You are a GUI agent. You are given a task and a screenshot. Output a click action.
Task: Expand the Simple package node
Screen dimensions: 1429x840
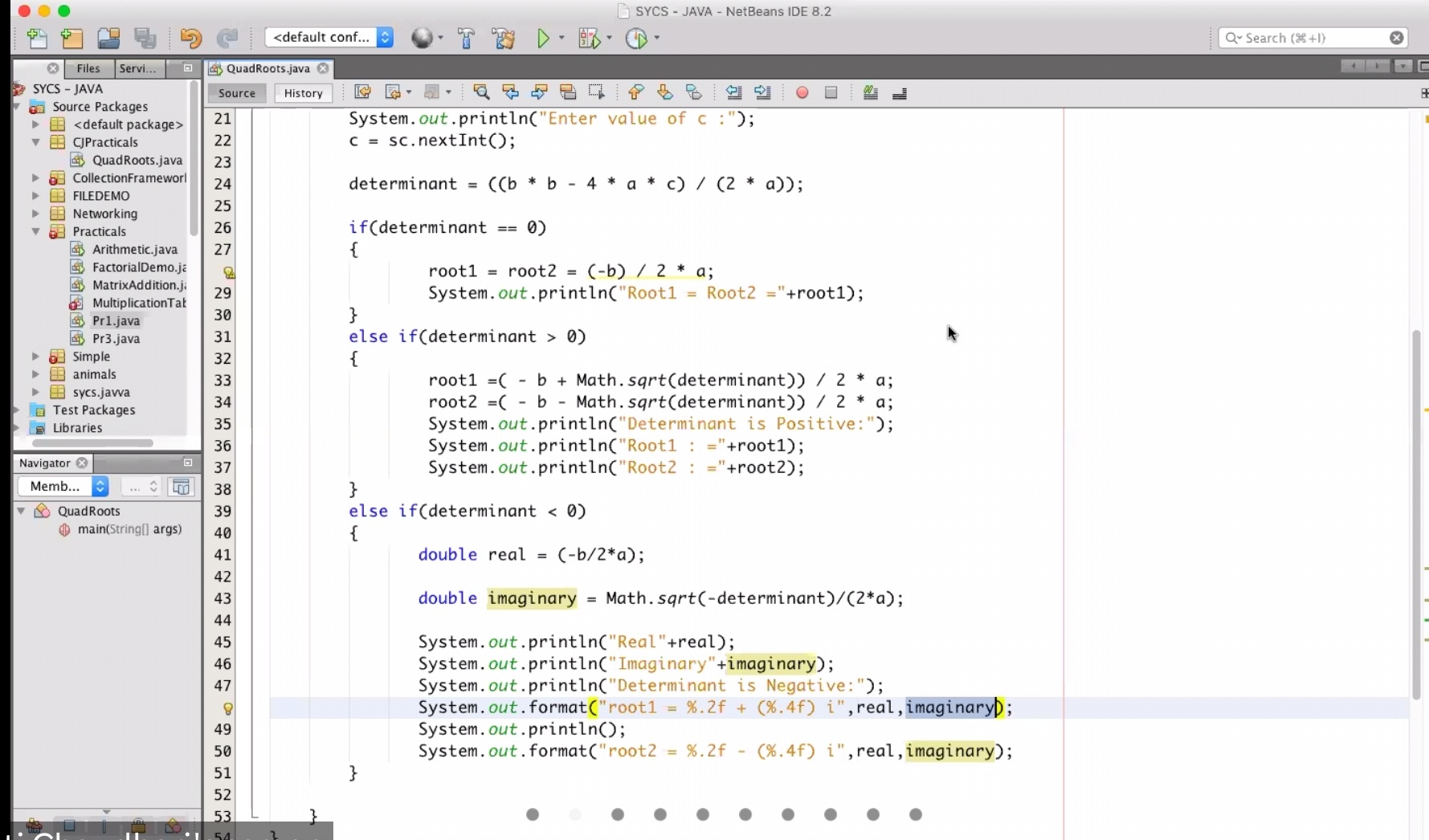coord(35,356)
